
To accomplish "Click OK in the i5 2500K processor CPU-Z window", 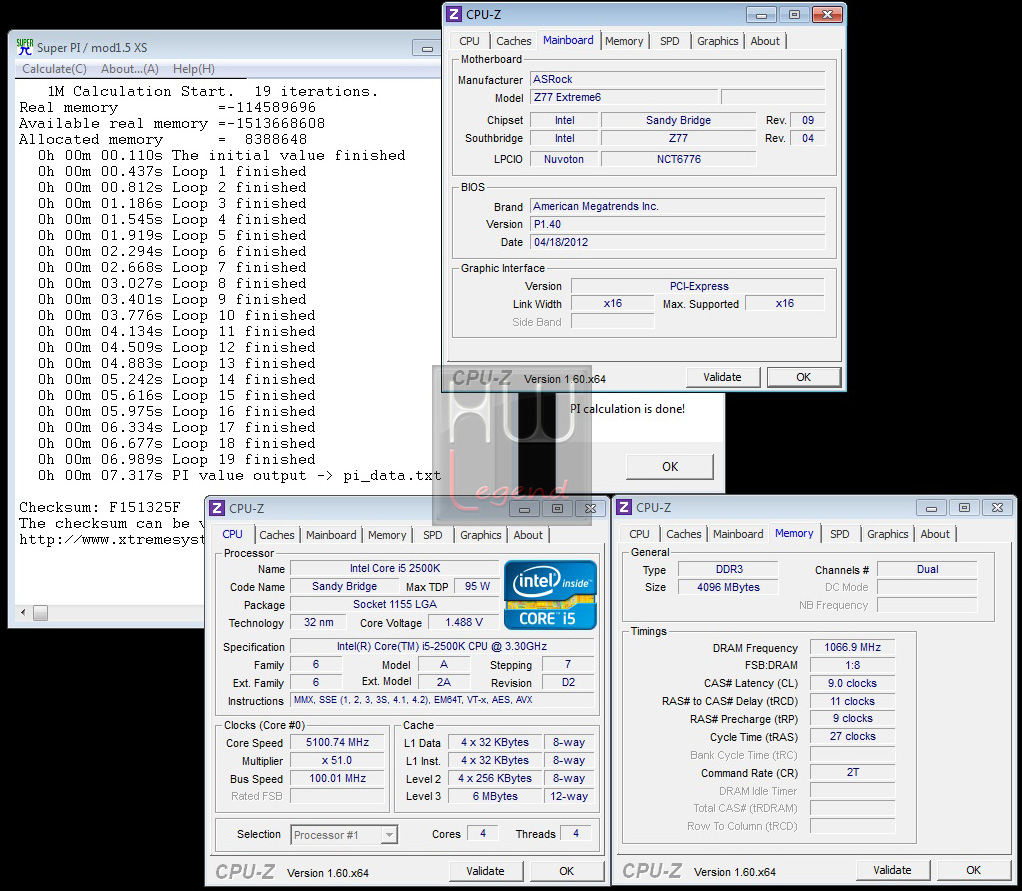I will [566, 871].
